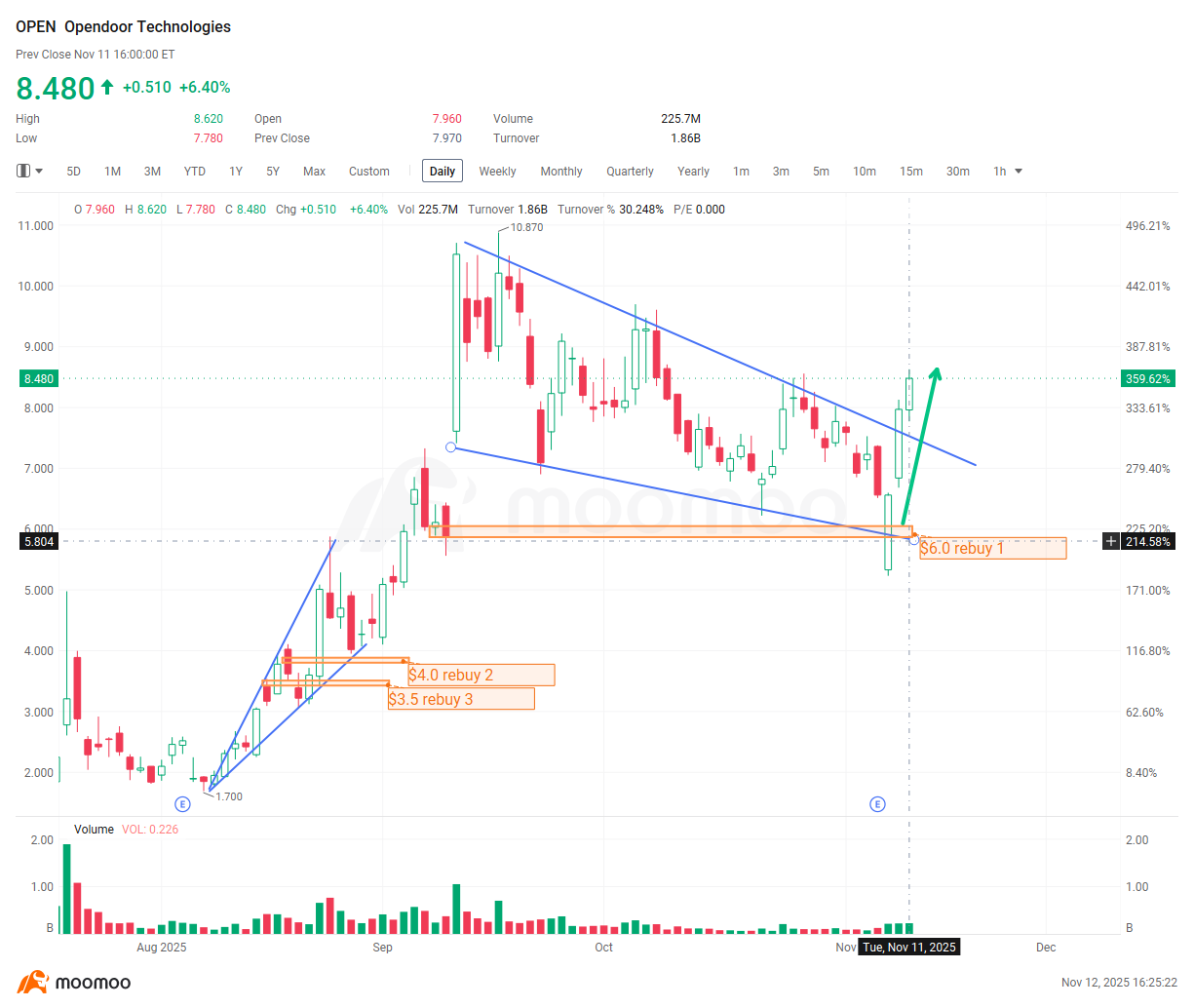1194x1008 pixels.
Task: Select the 1h interval
Action: tap(1000, 172)
